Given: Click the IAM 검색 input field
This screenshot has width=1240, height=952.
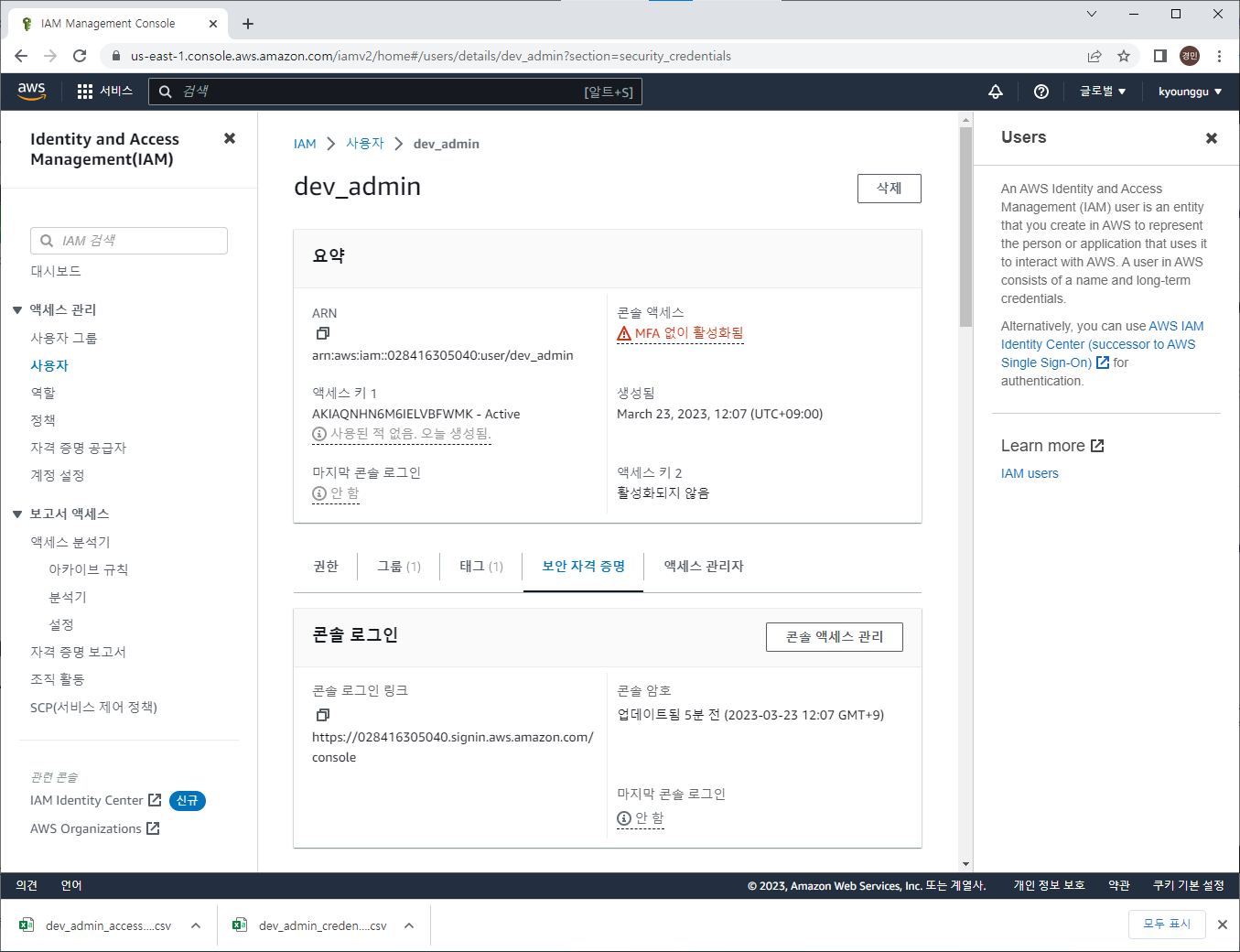Looking at the screenshot, I should 129,241.
